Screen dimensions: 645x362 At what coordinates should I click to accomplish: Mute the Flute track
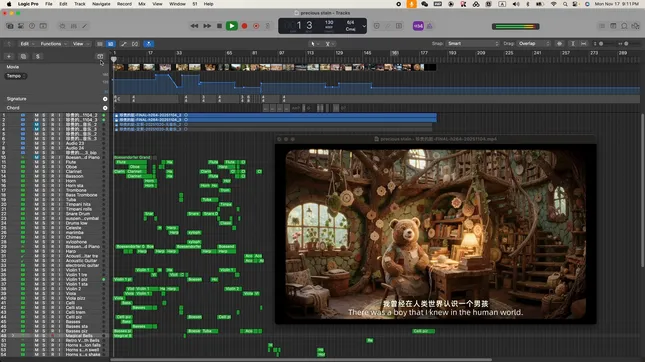(x=36, y=162)
